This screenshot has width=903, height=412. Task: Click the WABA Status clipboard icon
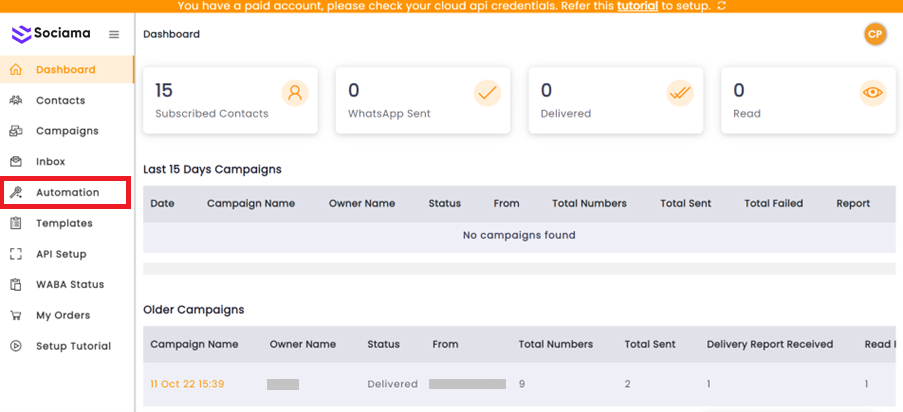click(x=16, y=285)
